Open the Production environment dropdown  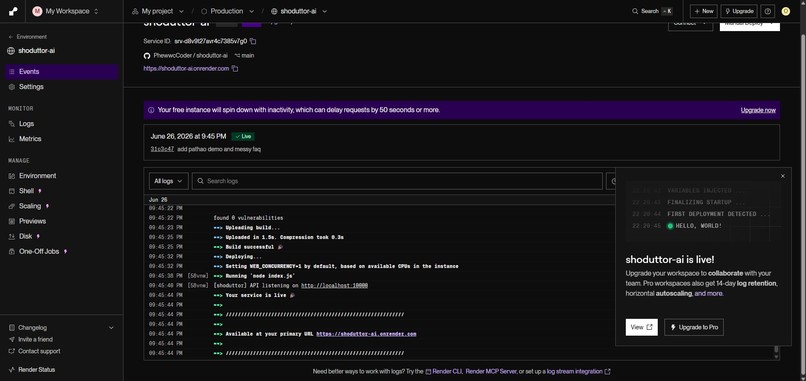coord(227,11)
